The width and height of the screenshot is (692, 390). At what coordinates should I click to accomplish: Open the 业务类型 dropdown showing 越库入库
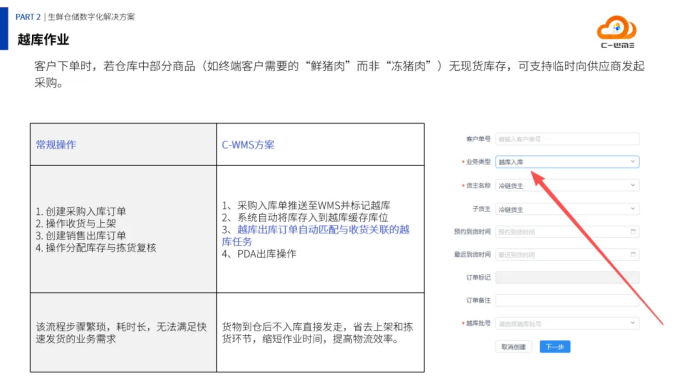[x=567, y=162]
